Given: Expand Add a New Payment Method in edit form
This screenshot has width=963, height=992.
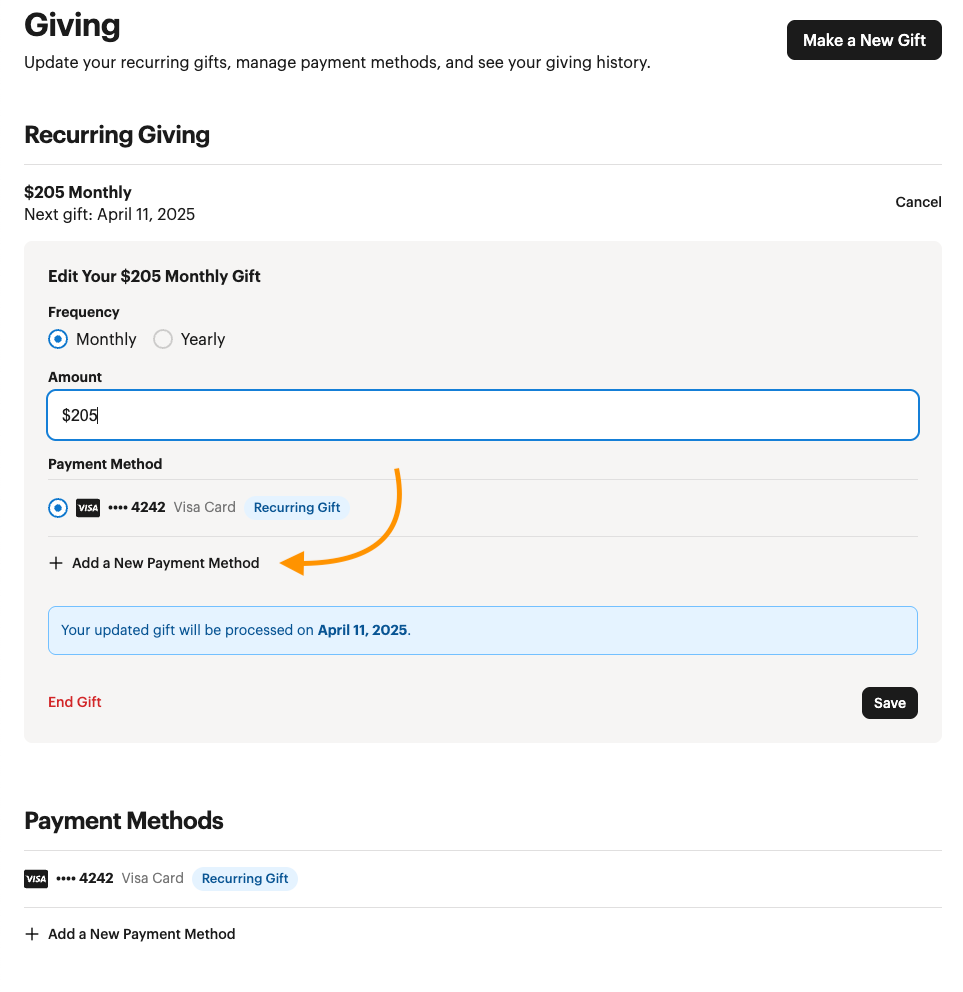Looking at the screenshot, I should (165, 563).
